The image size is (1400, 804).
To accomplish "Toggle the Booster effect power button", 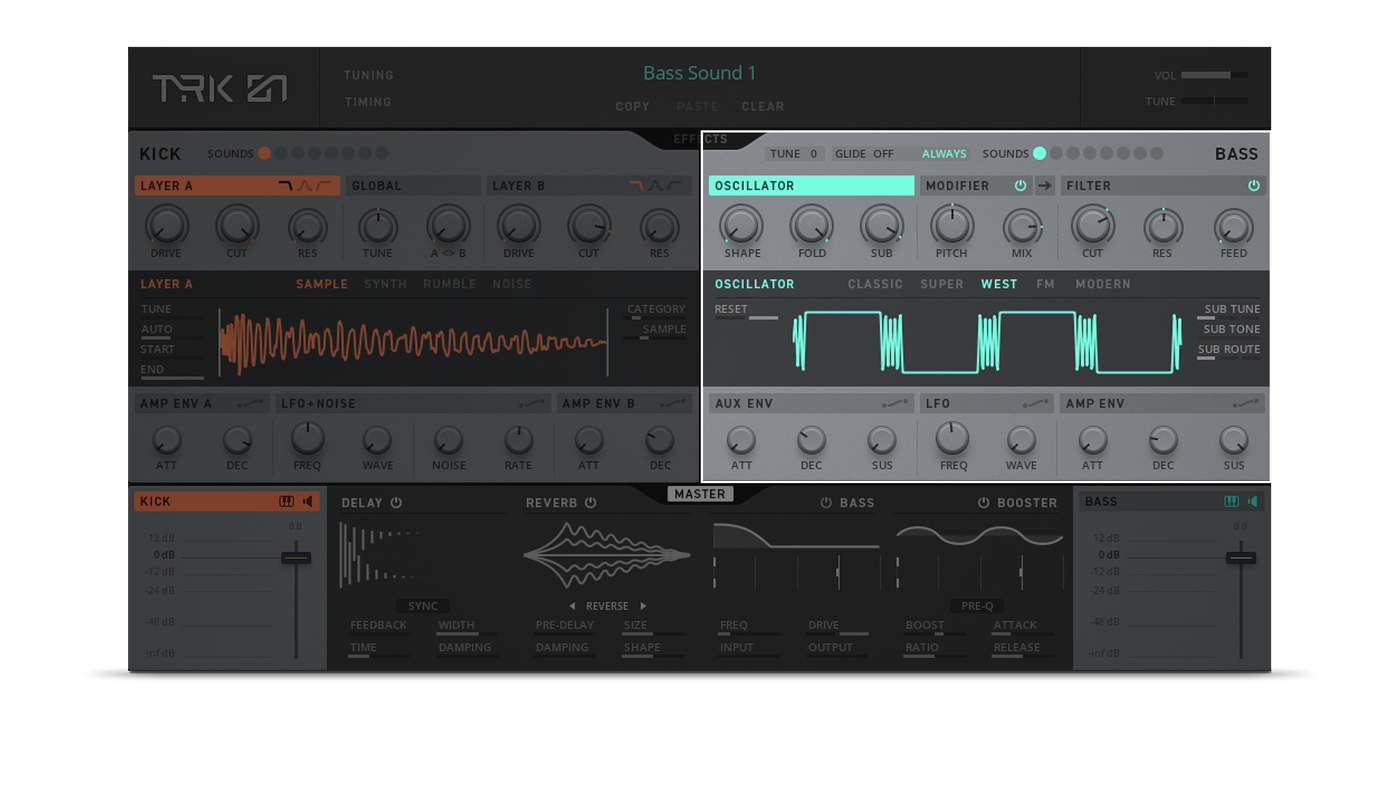I will [984, 503].
